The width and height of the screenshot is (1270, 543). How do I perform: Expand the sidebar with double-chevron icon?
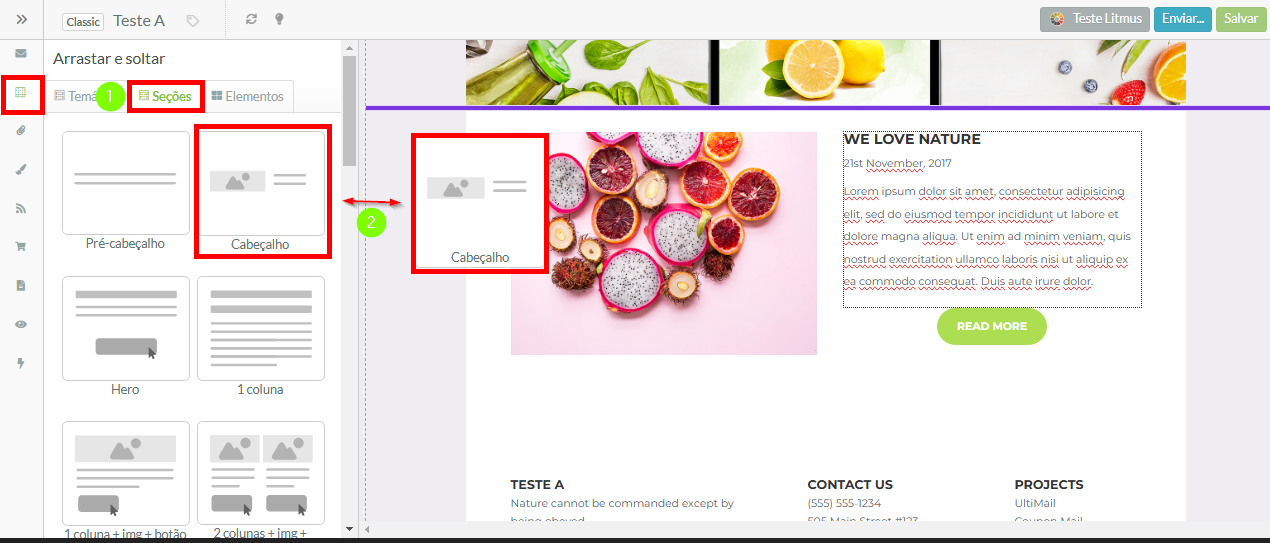[21, 19]
